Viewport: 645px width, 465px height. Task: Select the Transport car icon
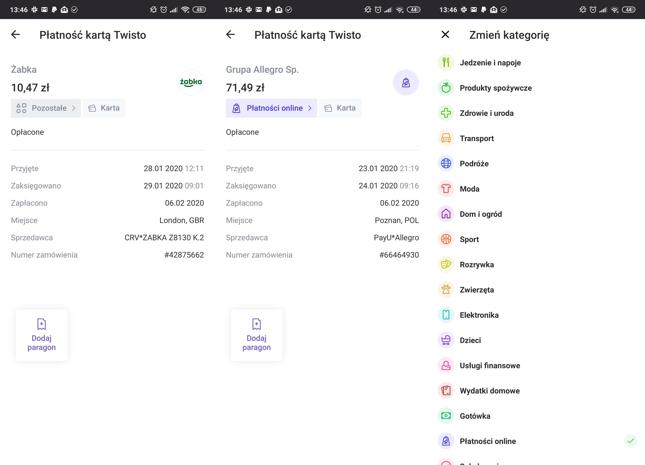[446, 138]
